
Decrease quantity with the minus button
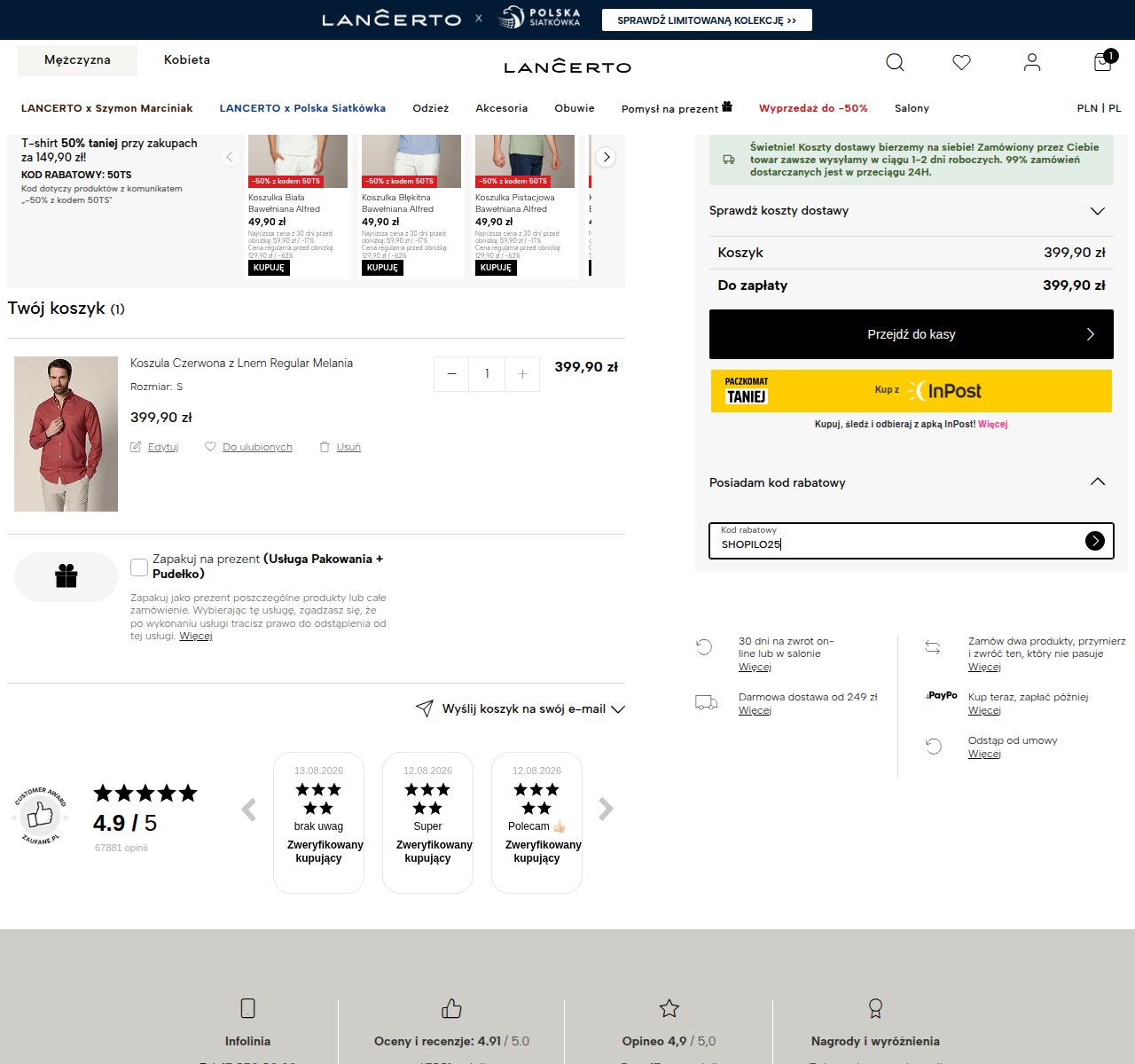coord(451,374)
